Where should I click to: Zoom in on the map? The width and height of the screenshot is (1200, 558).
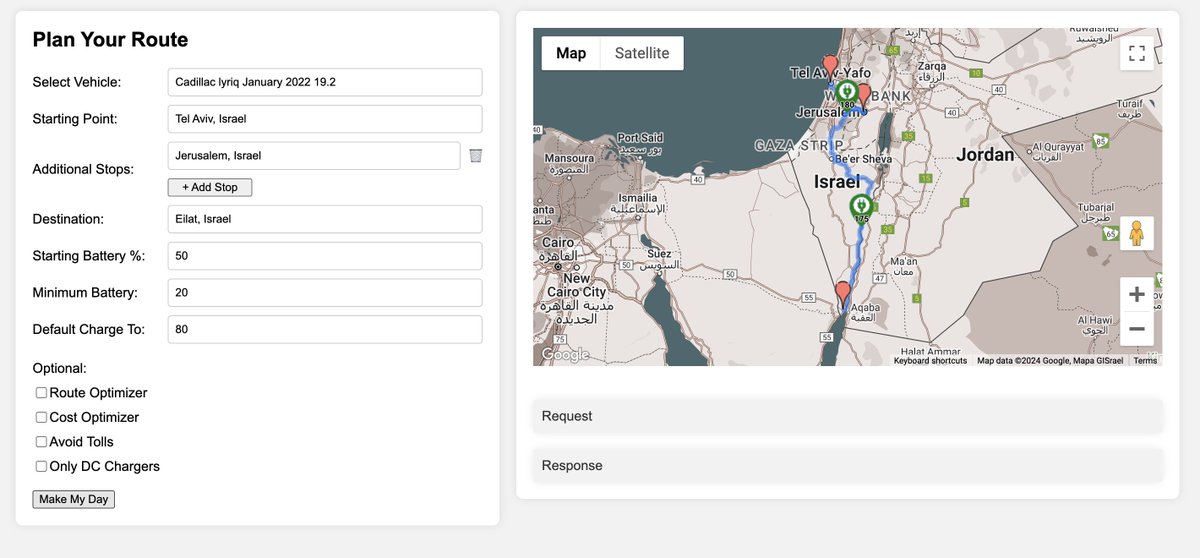coord(1136,295)
